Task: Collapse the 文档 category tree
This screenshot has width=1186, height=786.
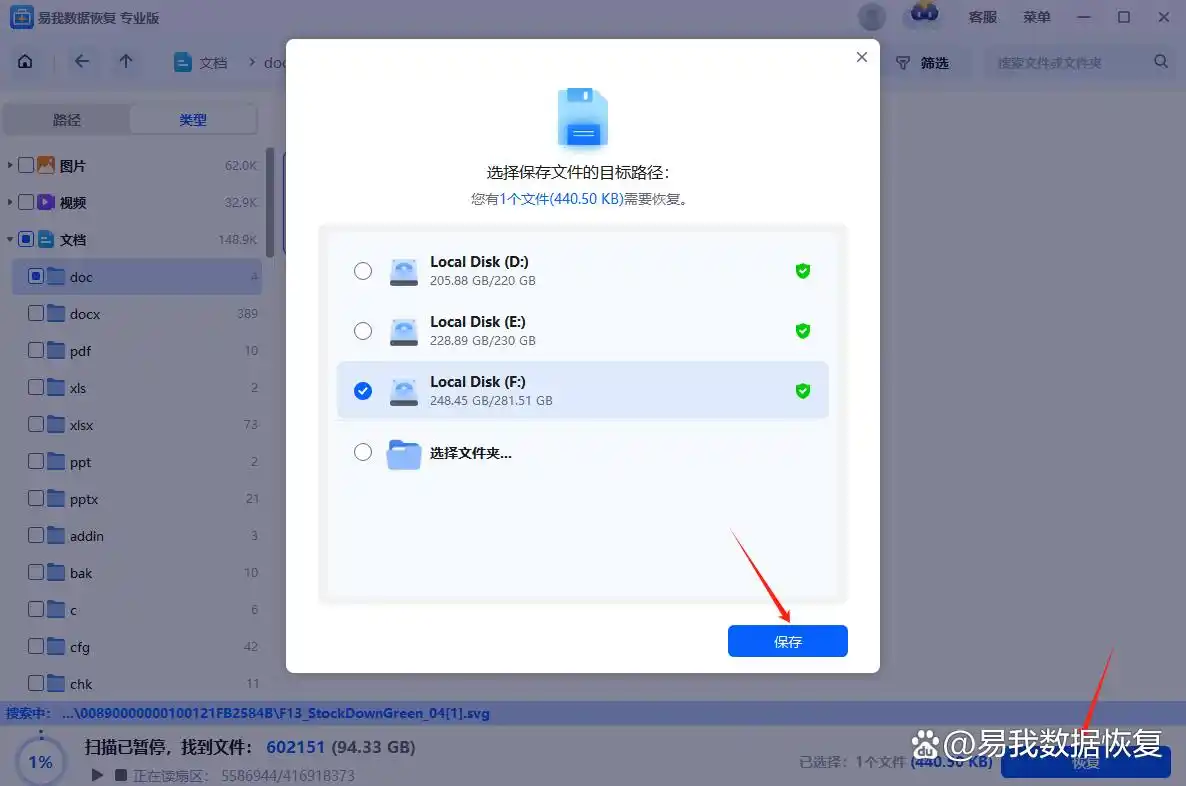Action: point(11,239)
